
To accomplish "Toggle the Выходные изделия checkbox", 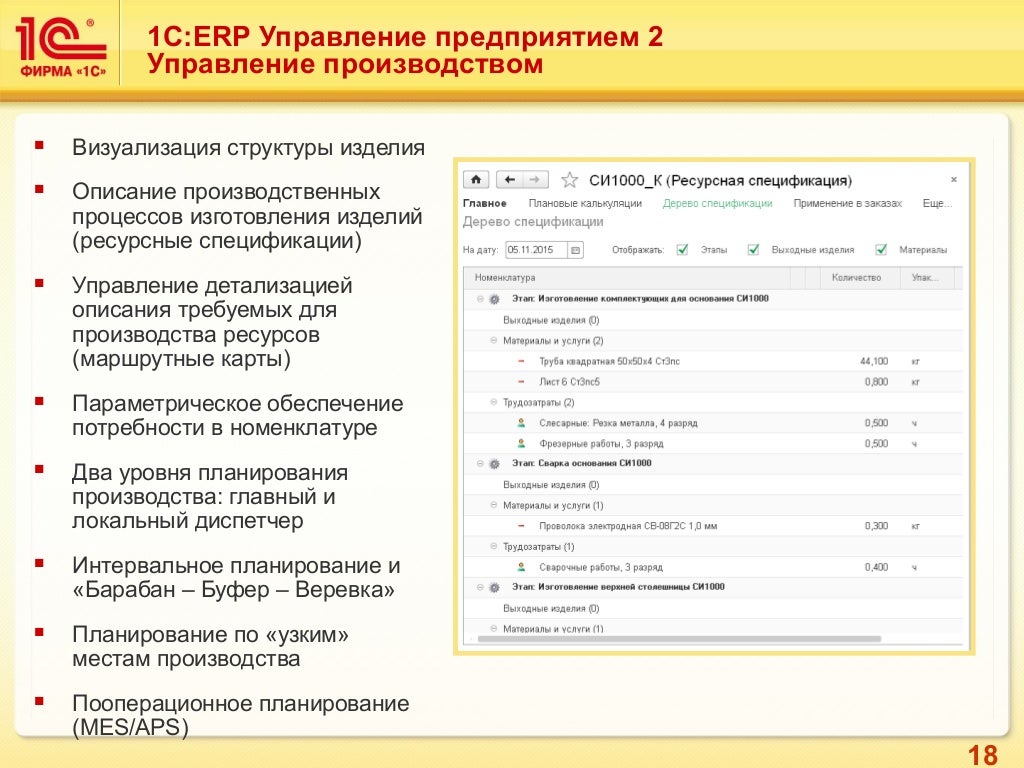I will 753,249.
